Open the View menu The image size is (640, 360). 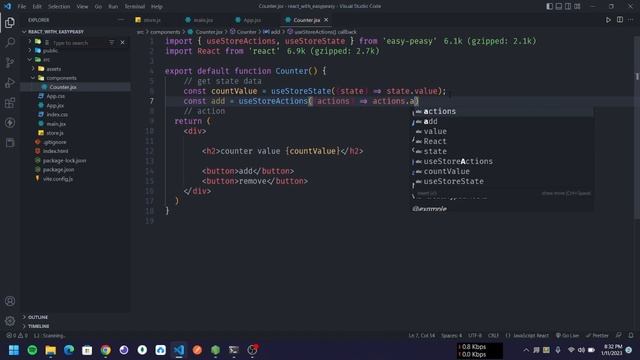pos(82,7)
